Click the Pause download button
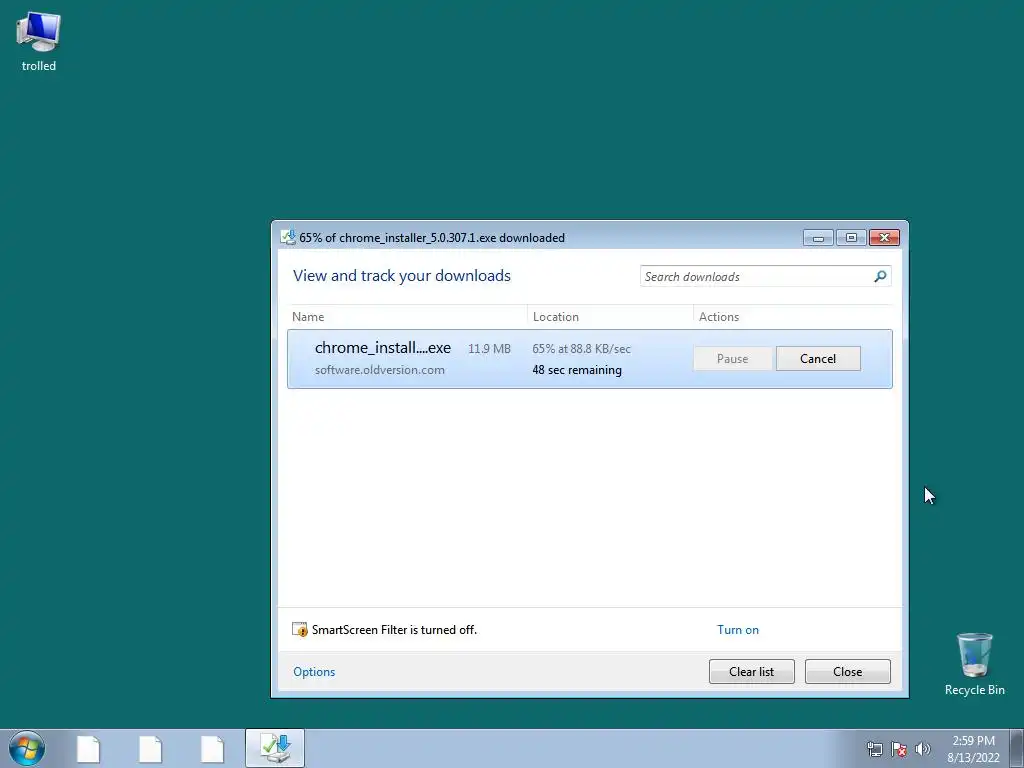The image size is (1024, 768). pos(733,359)
